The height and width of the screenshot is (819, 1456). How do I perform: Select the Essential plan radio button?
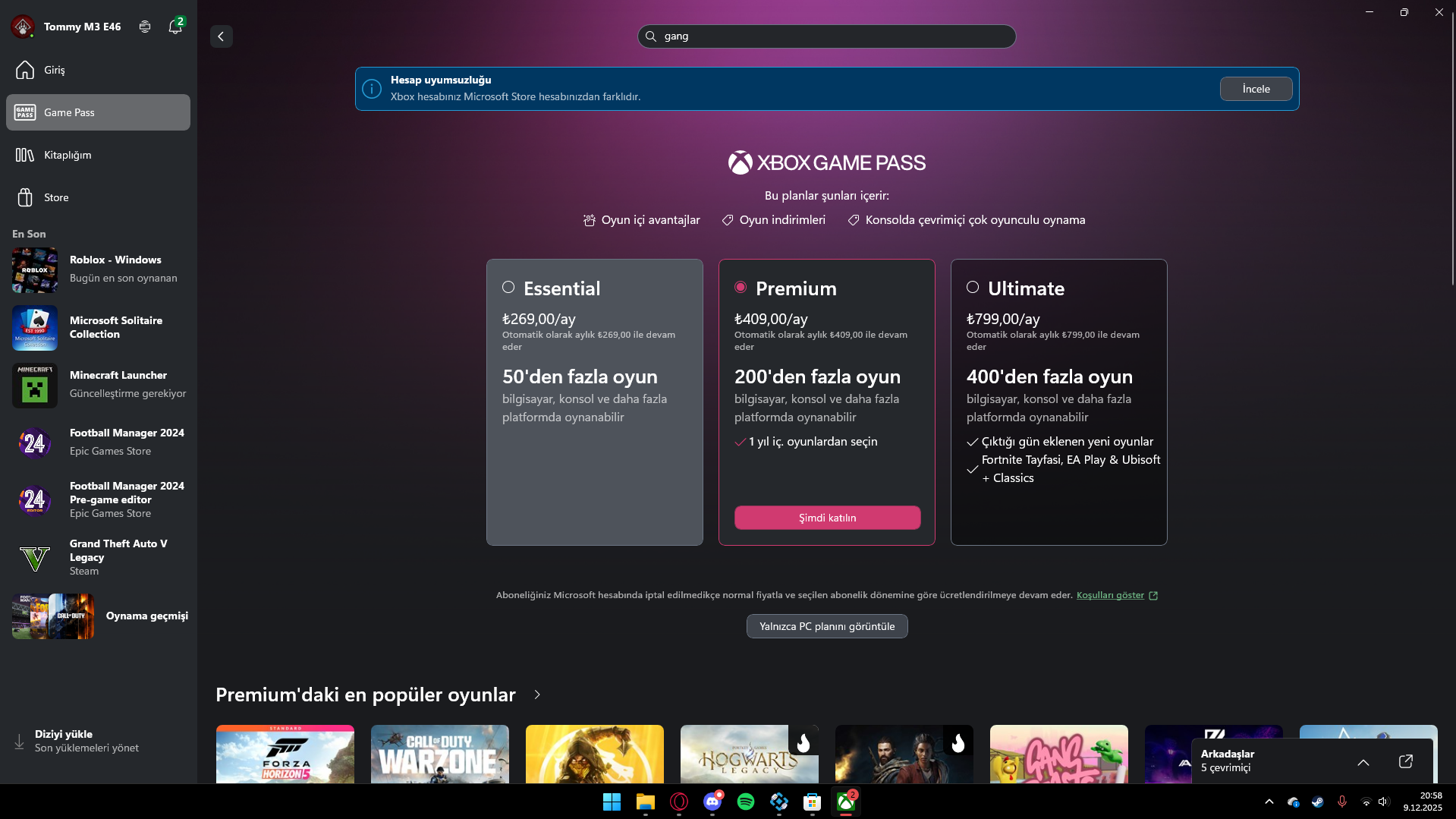[x=508, y=288]
